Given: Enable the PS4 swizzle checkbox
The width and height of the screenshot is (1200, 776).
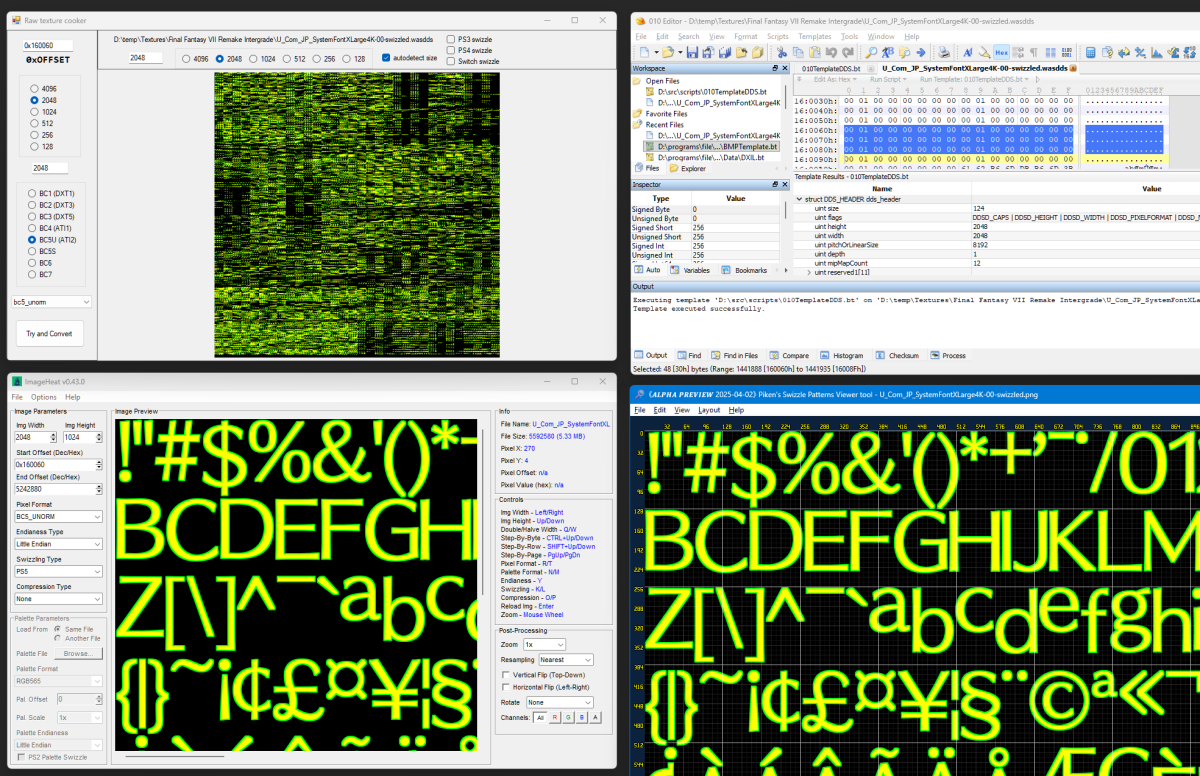Looking at the screenshot, I should point(450,50).
